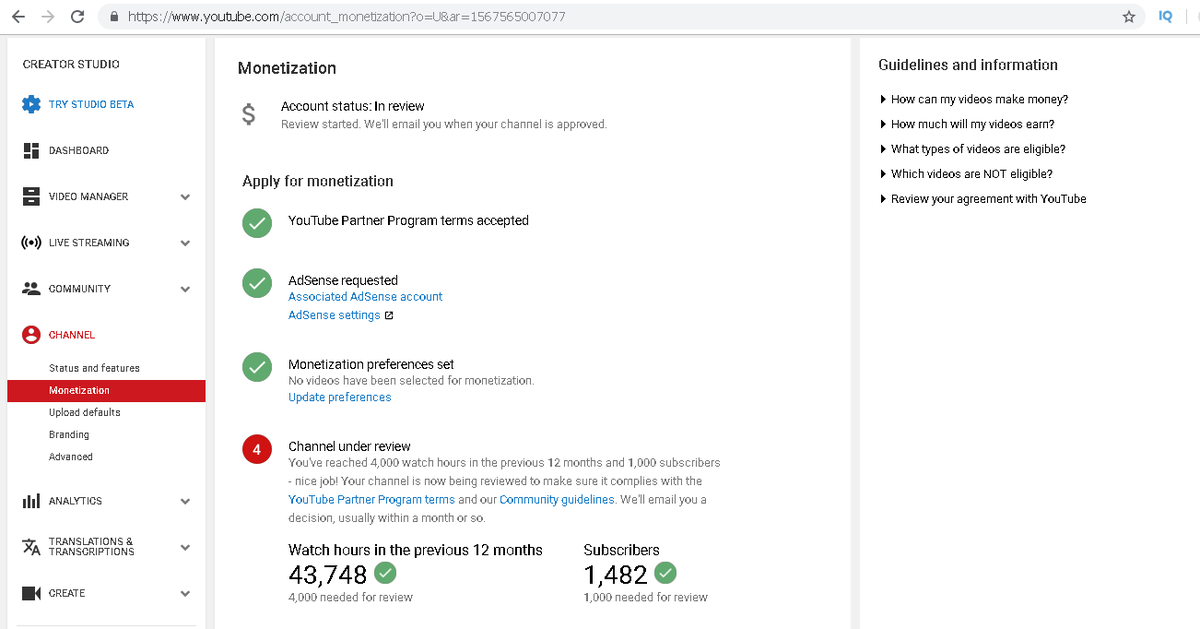Click the Try Studio Beta link
1200x629 pixels.
[x=91, y=104]
